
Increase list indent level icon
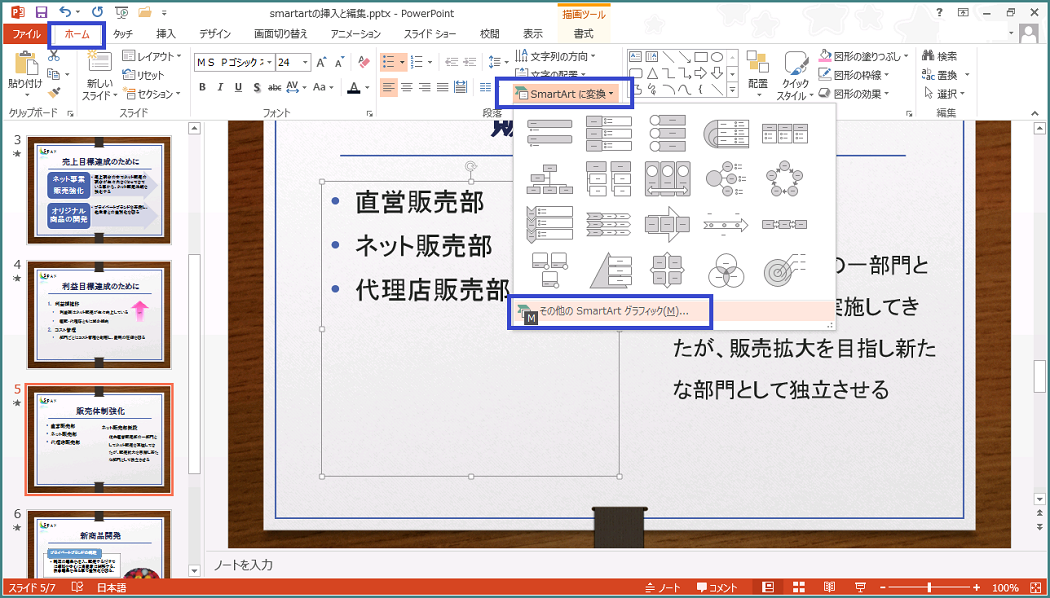click(x=469, y=62)
